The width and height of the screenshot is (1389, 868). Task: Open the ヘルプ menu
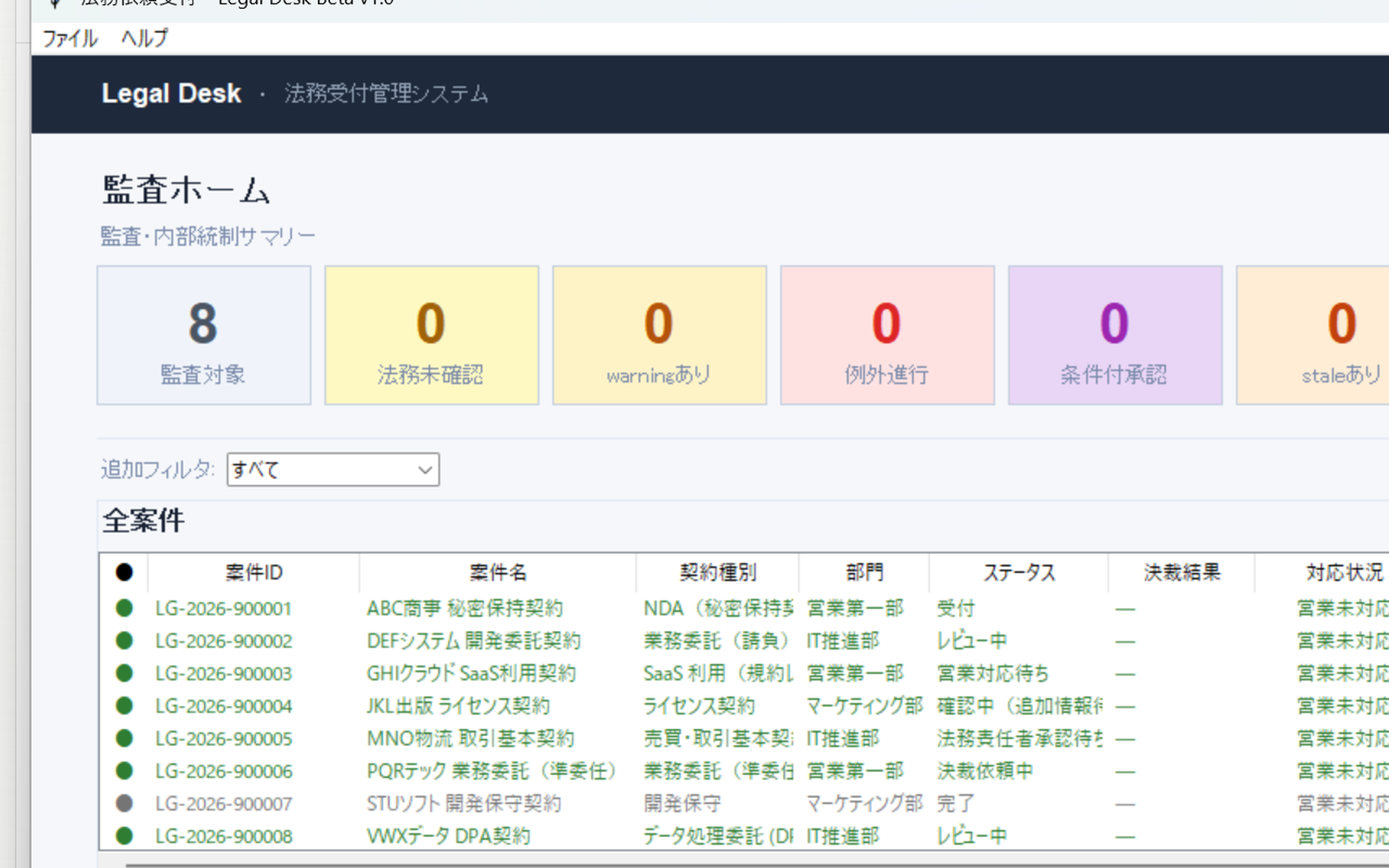pyautogui.click(x=144, y=38)
